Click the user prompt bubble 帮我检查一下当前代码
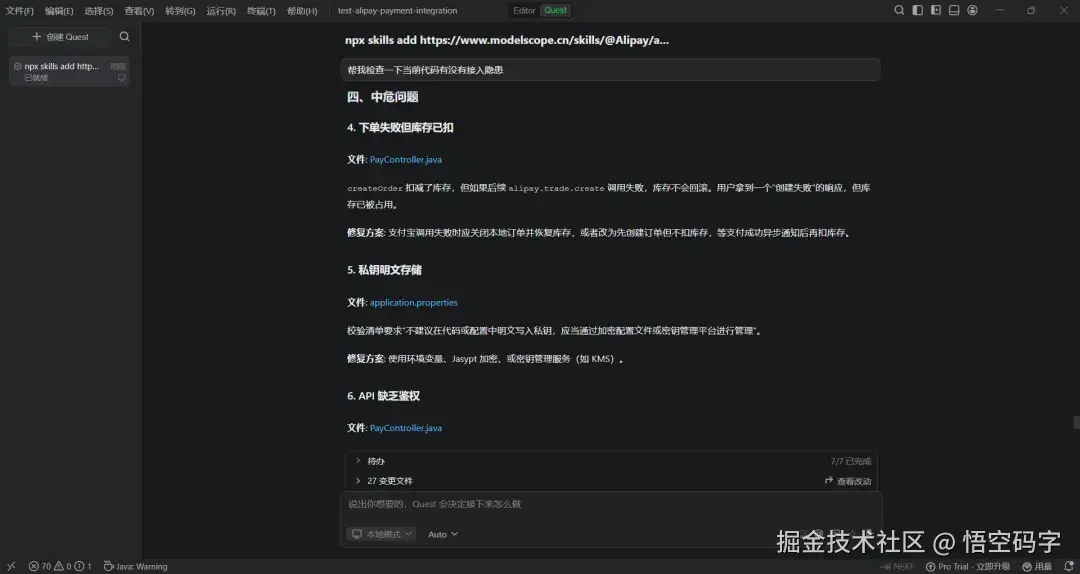Image resolution: width=1080 pixels, height=574 pixels. point(610,70)
